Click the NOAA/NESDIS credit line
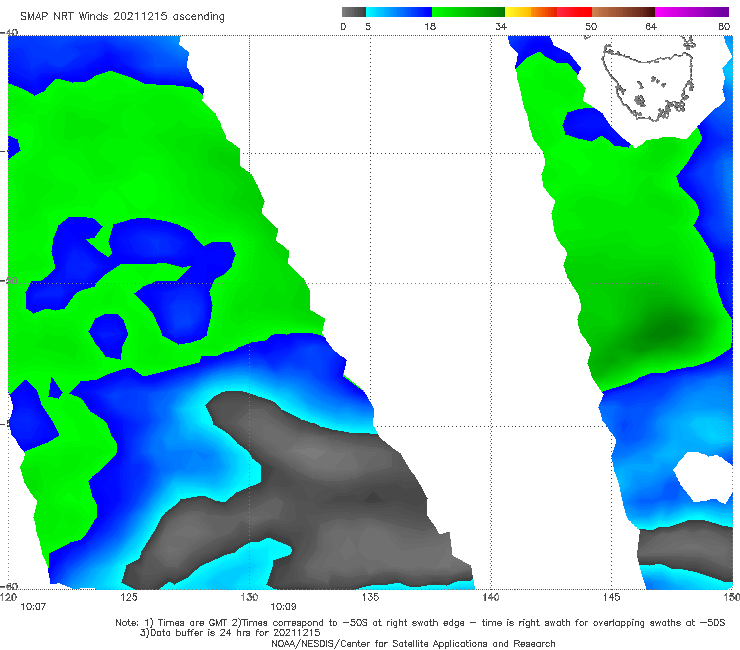740x650 pixels. [413, 643]
